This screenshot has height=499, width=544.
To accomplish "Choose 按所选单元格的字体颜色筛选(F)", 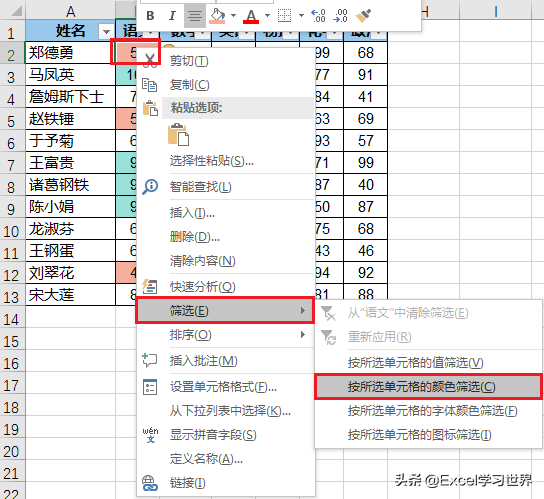I will 433,411.
